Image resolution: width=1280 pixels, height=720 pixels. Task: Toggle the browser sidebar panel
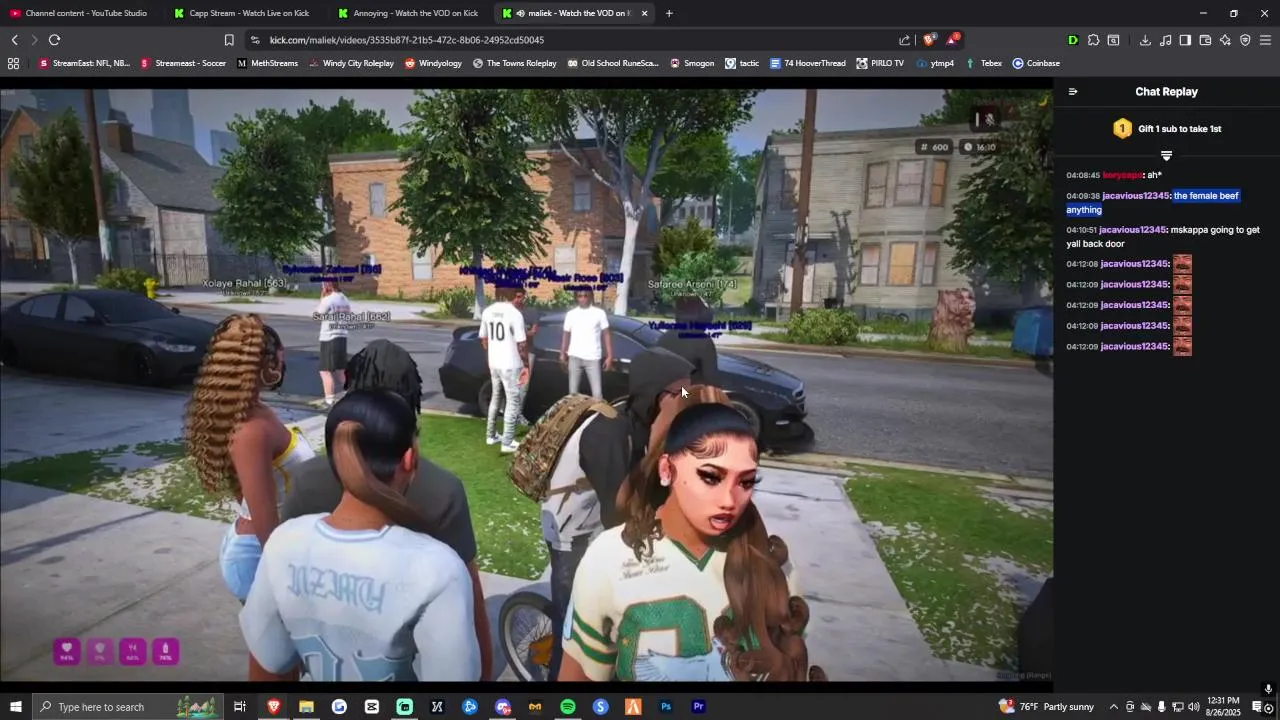(1185, 40)
